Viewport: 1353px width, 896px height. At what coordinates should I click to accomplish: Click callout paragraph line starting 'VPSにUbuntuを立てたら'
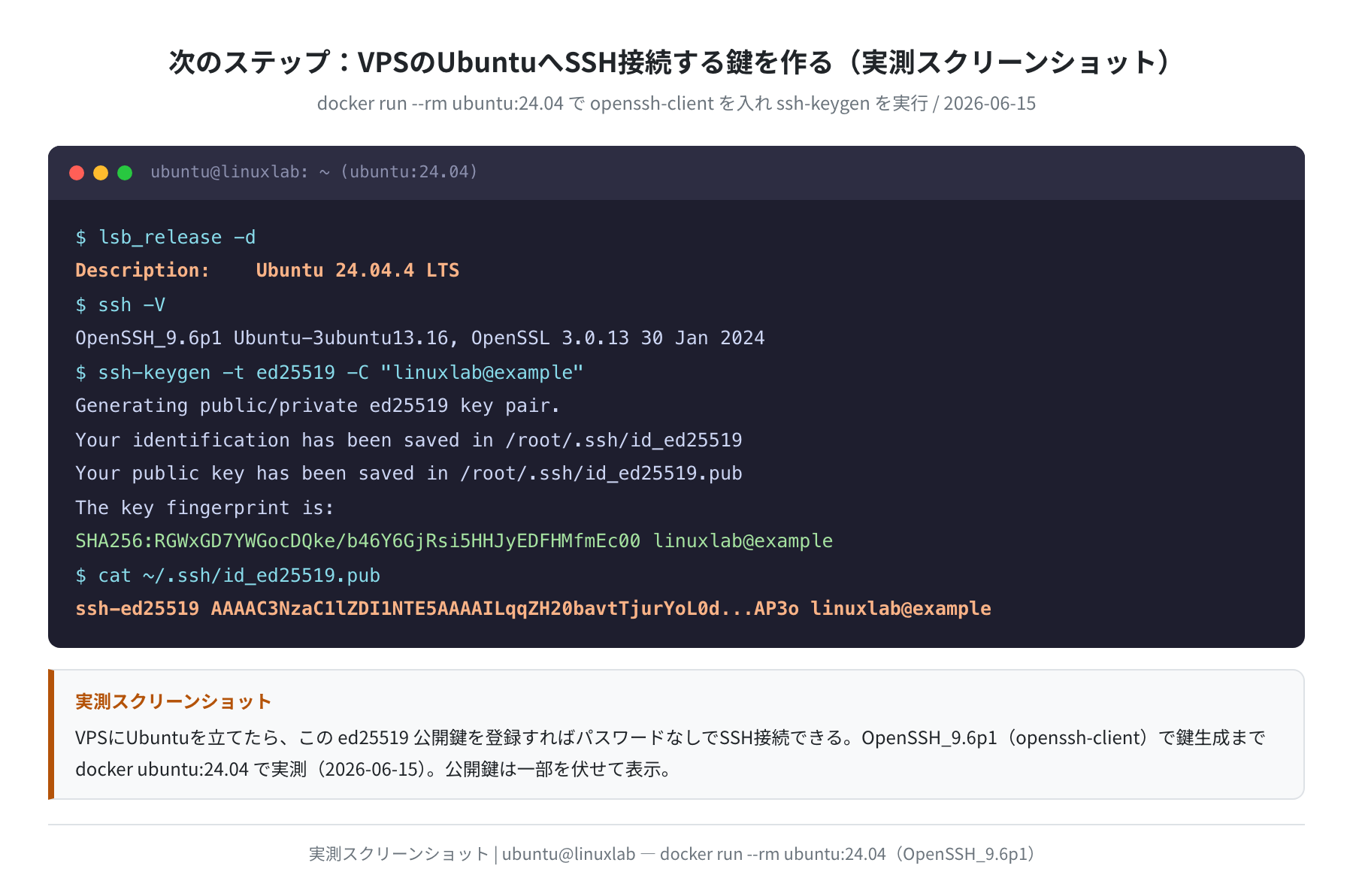670,737
